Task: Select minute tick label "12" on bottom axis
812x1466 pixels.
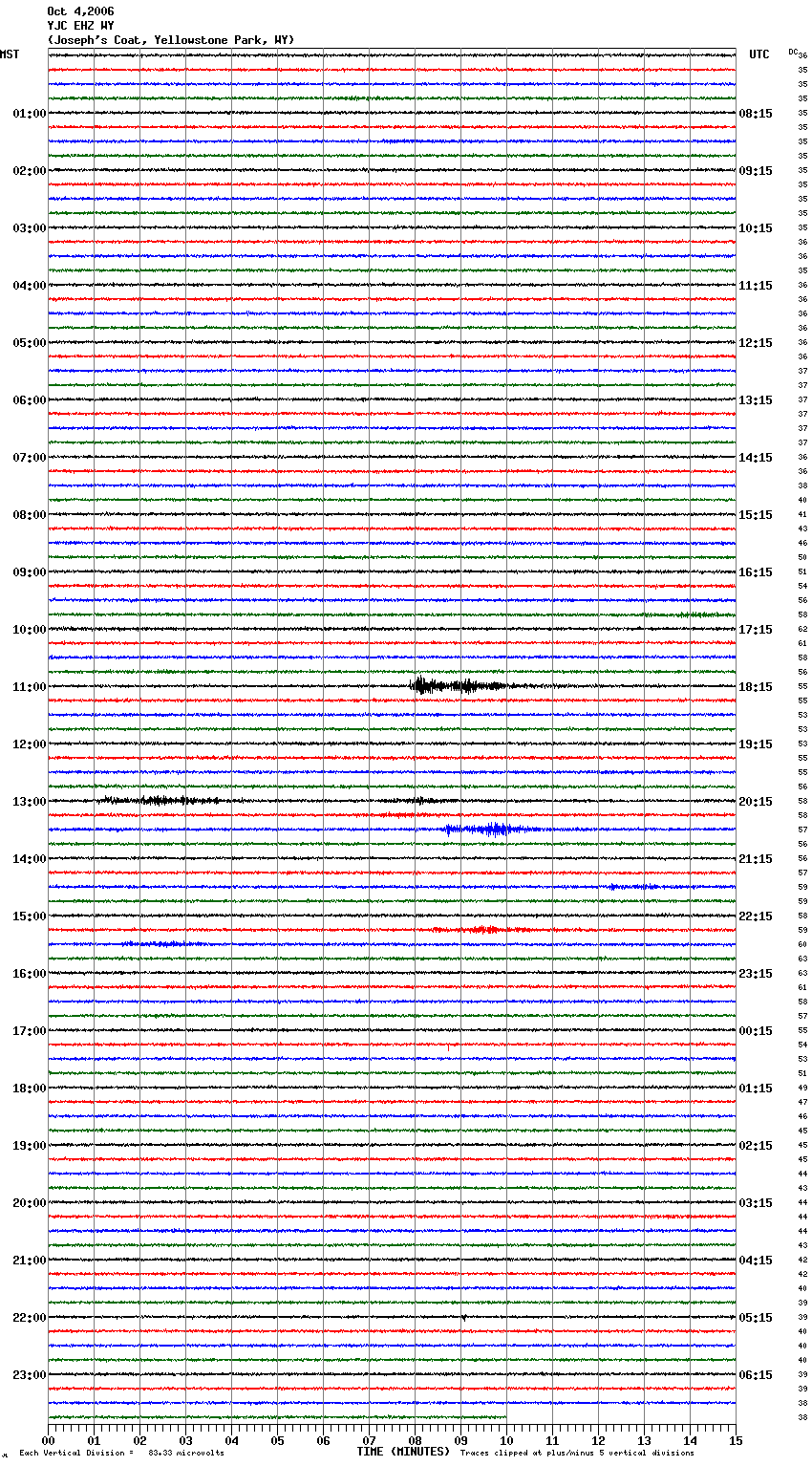Action: [598, 1440]
